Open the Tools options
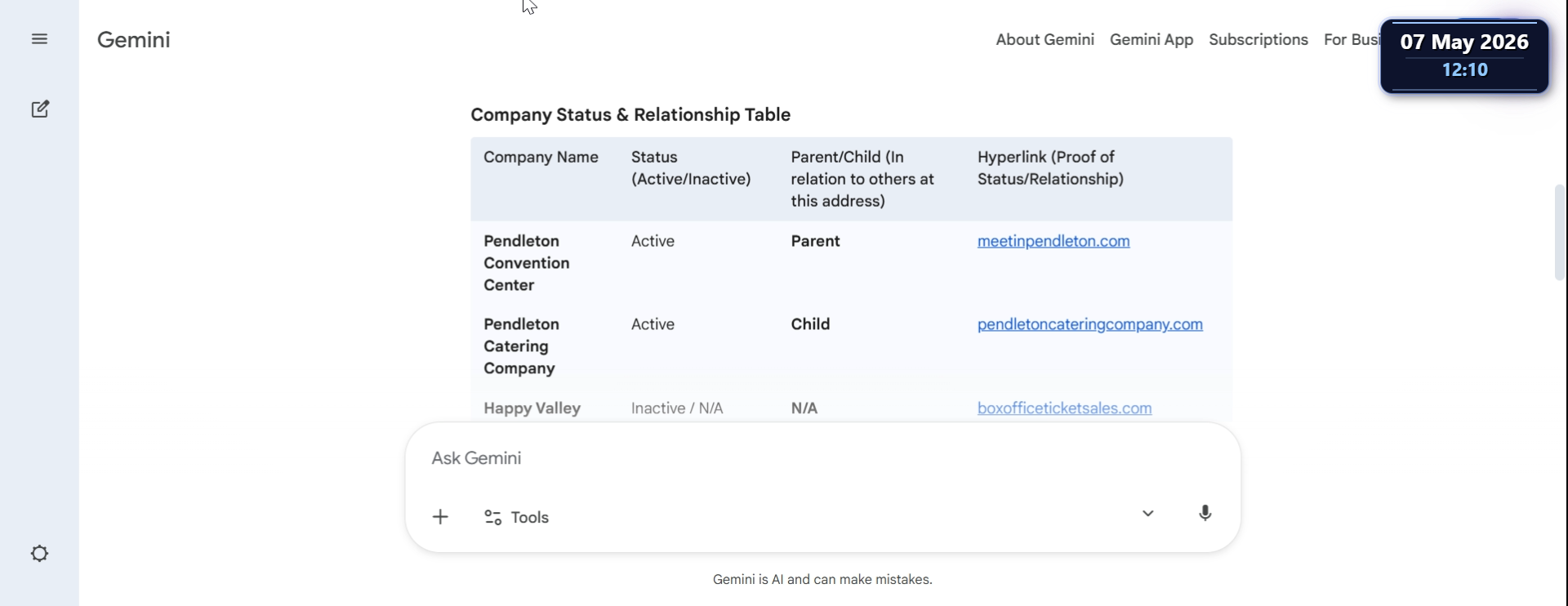Image resolution: width=1568 pixels, height=606 pixels. (516, 517)
